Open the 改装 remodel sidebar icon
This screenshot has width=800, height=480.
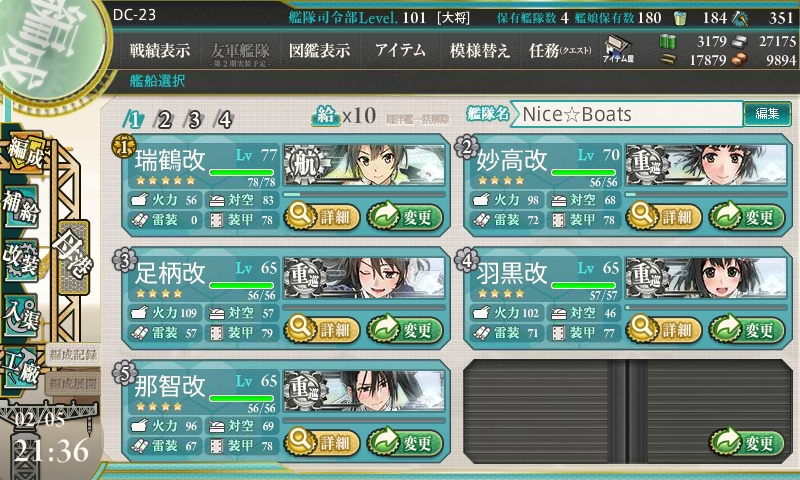(21, 260)
